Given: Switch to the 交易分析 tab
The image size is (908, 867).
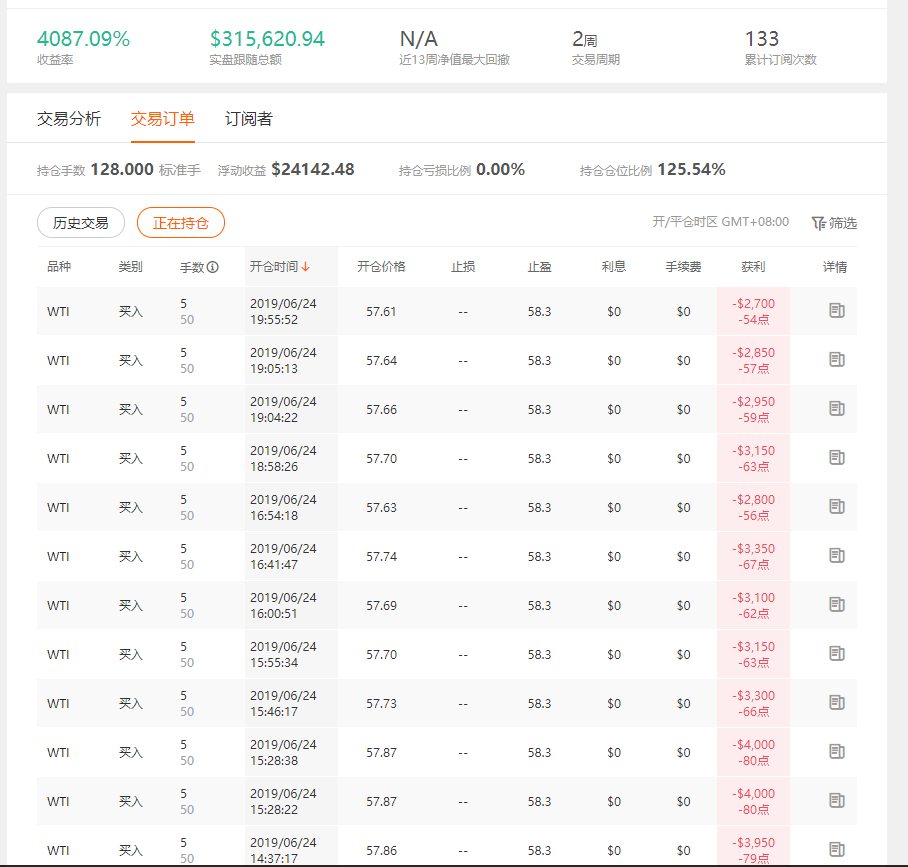Looking at the screenshot, I should click(69, 119).
